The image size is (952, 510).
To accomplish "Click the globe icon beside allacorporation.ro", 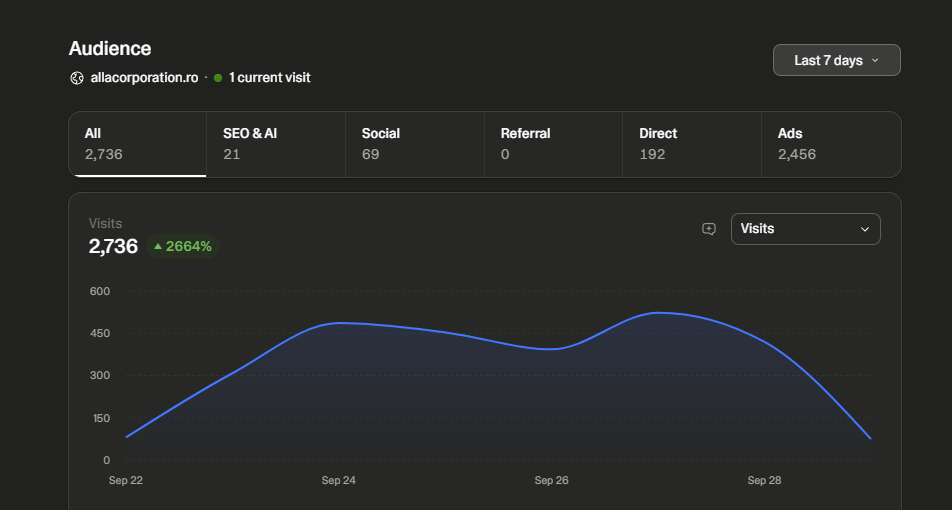I will (x=76, y=78).
